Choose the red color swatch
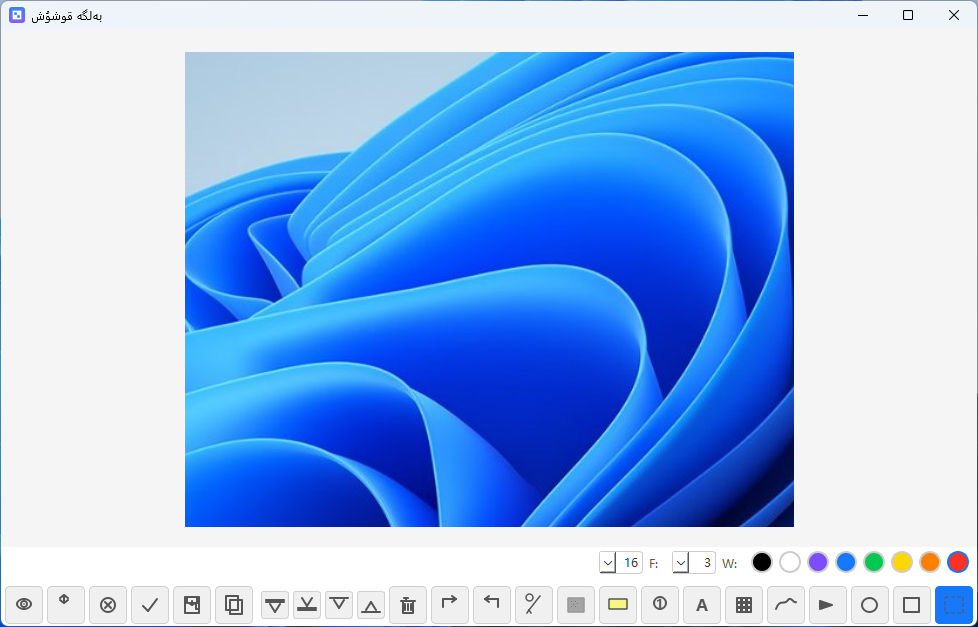The image size is (978, 627). [x=958, y=562]
